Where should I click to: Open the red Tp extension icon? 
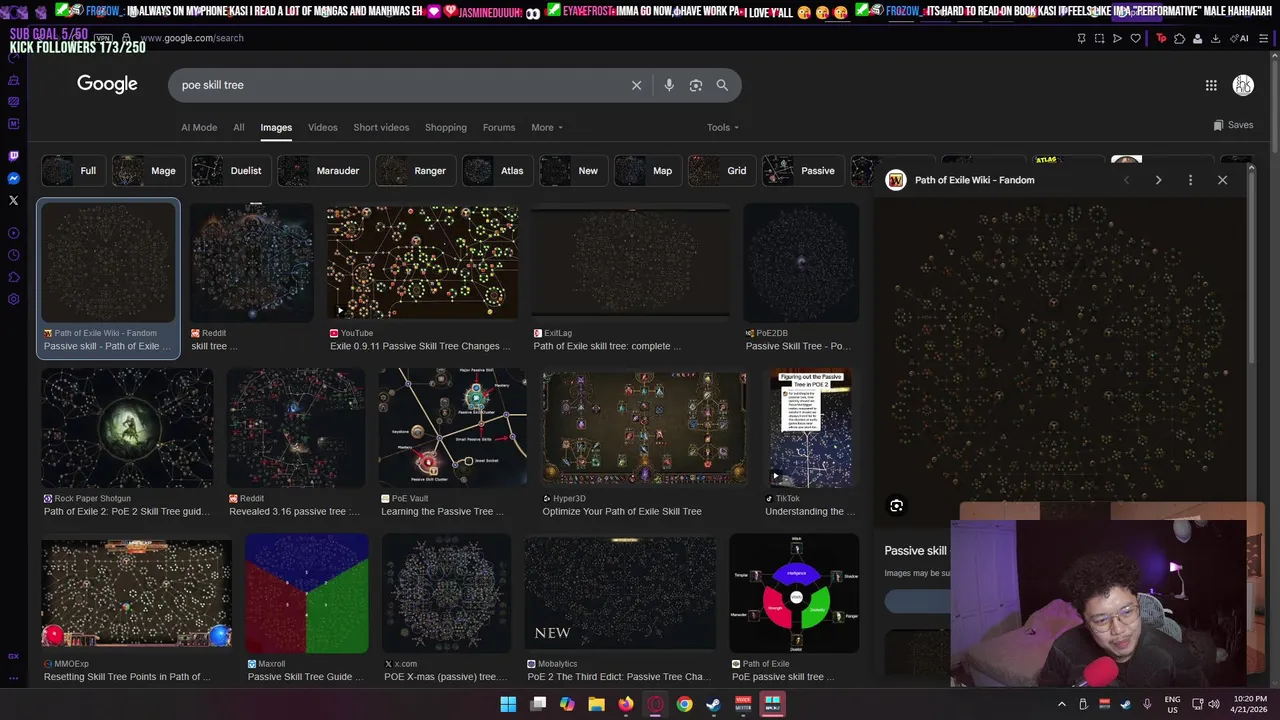(x=1161, y=38)
